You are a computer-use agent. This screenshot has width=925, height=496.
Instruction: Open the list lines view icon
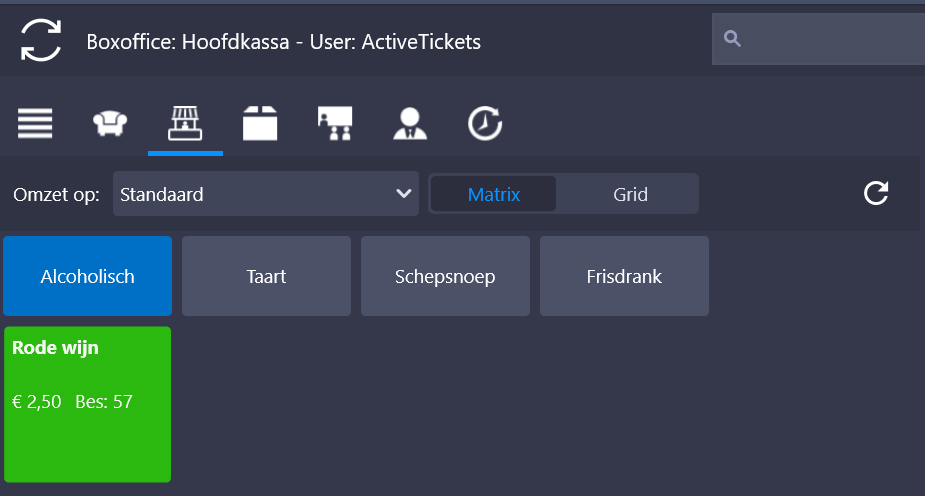[x=35, y=123]
